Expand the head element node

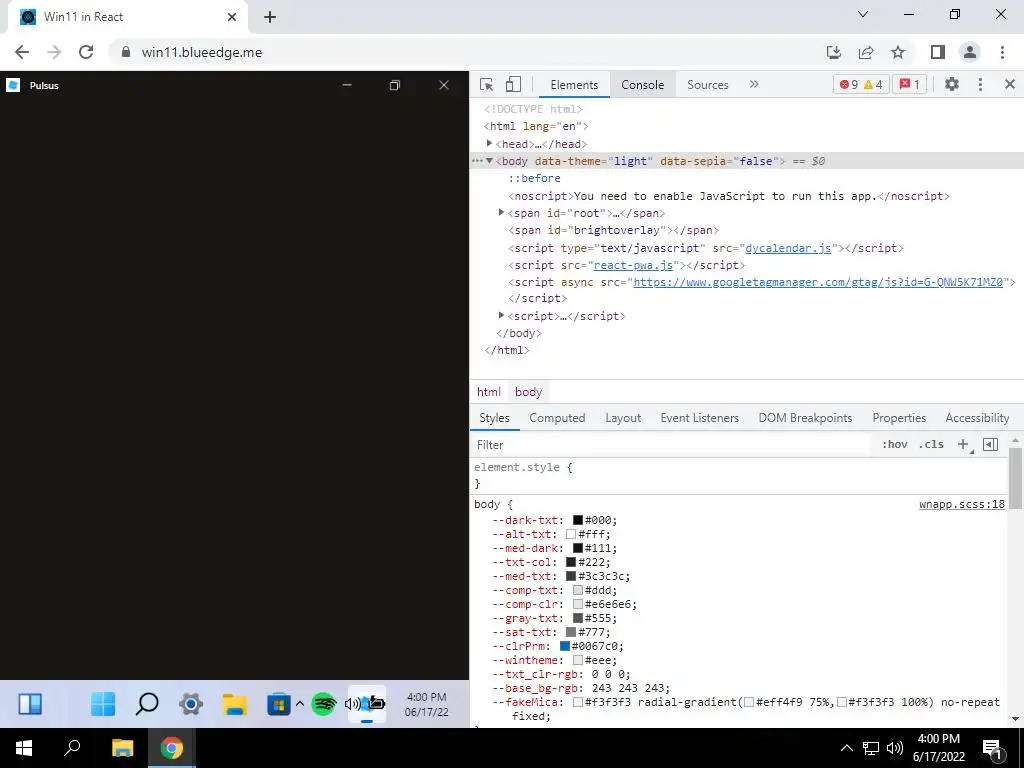pyautogui.click(x=489, y=143)
